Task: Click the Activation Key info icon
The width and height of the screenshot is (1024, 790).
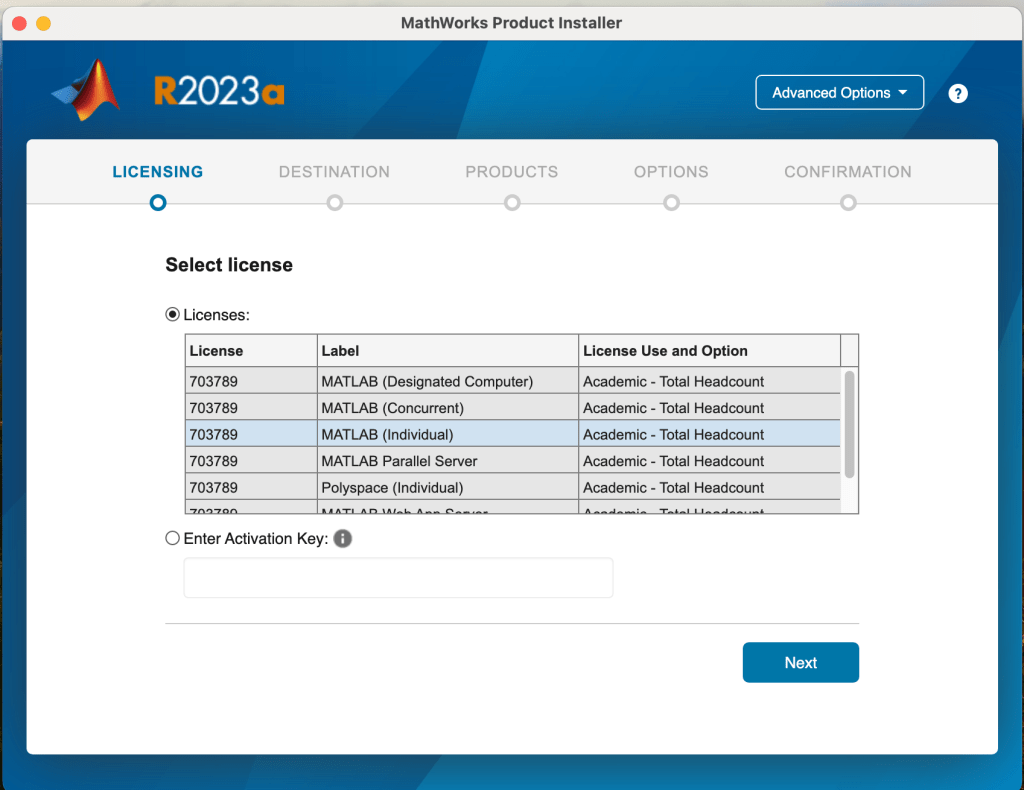Action: (x=343, y=539)
